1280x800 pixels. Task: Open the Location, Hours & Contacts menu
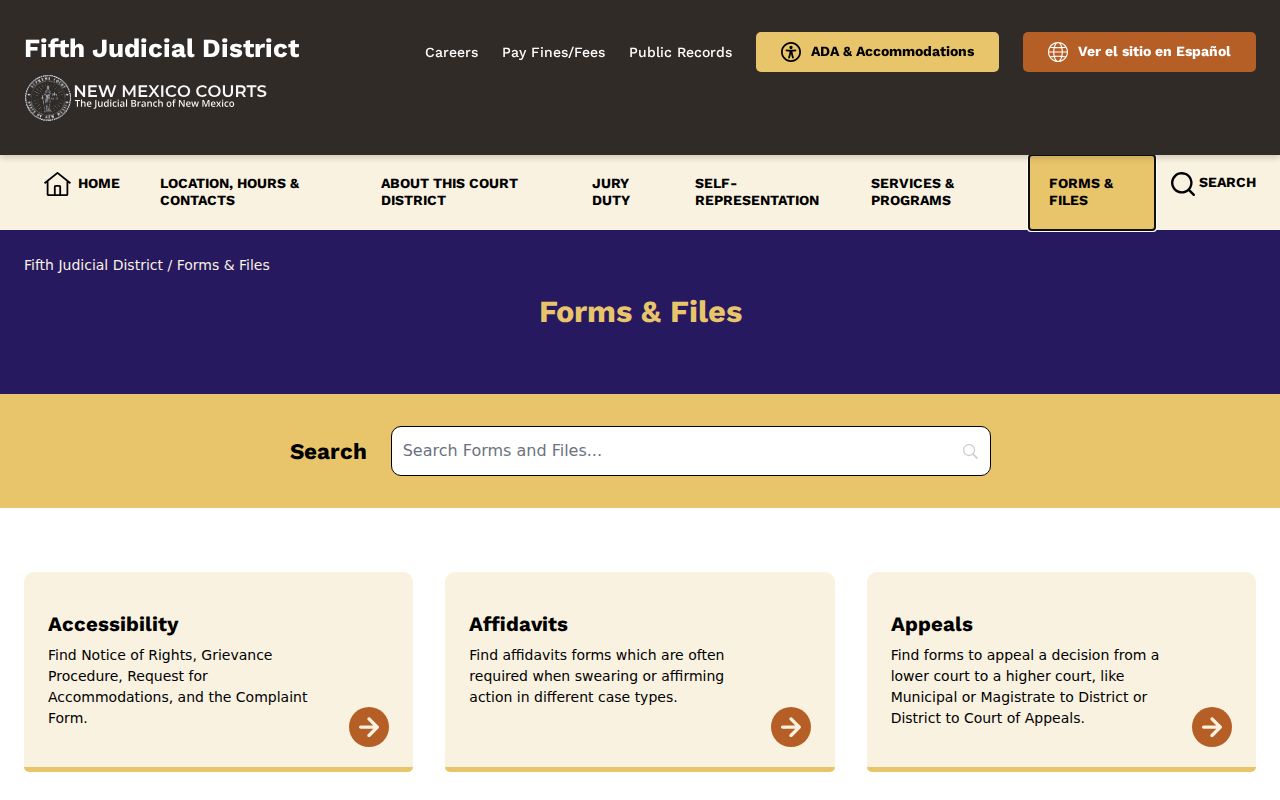click(x=230, y=192)
